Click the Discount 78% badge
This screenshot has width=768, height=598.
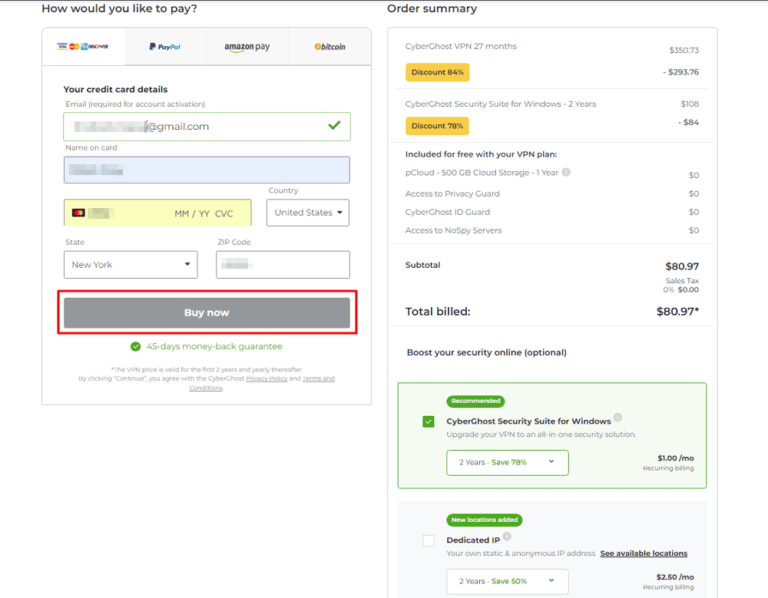pyautogui.click(x=437, y=126)
